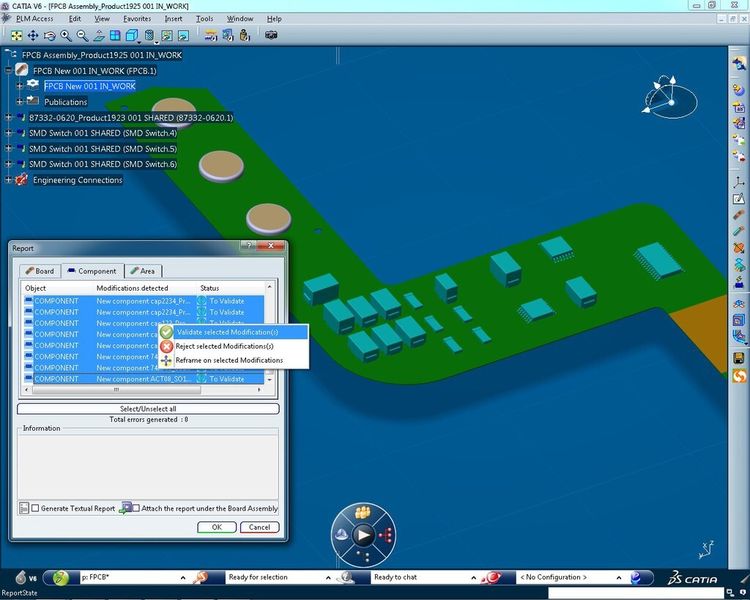750x600 pixels.
Task: Expand the Publications tree node
Action: [20, 101]
